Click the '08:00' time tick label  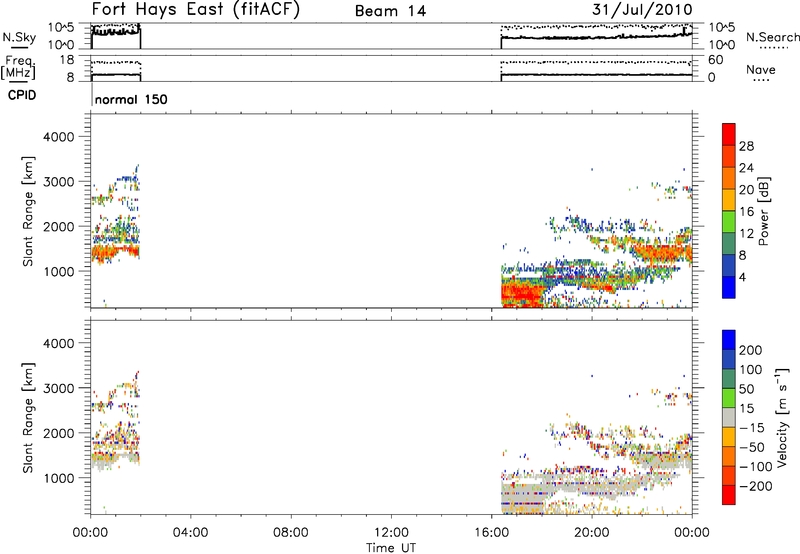click(291, 533)
